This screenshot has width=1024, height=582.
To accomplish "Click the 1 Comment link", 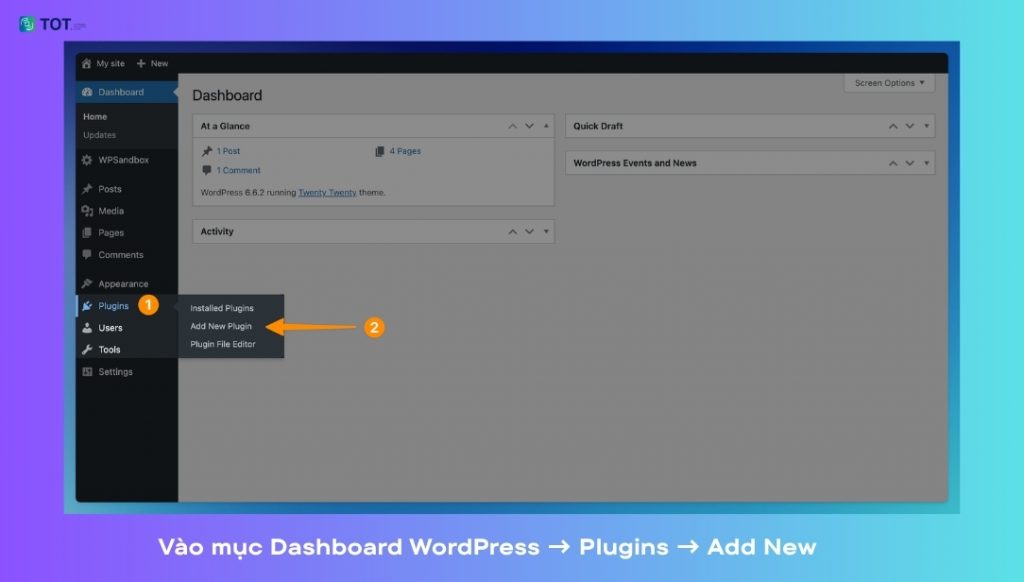I will [x=237, y=170].
